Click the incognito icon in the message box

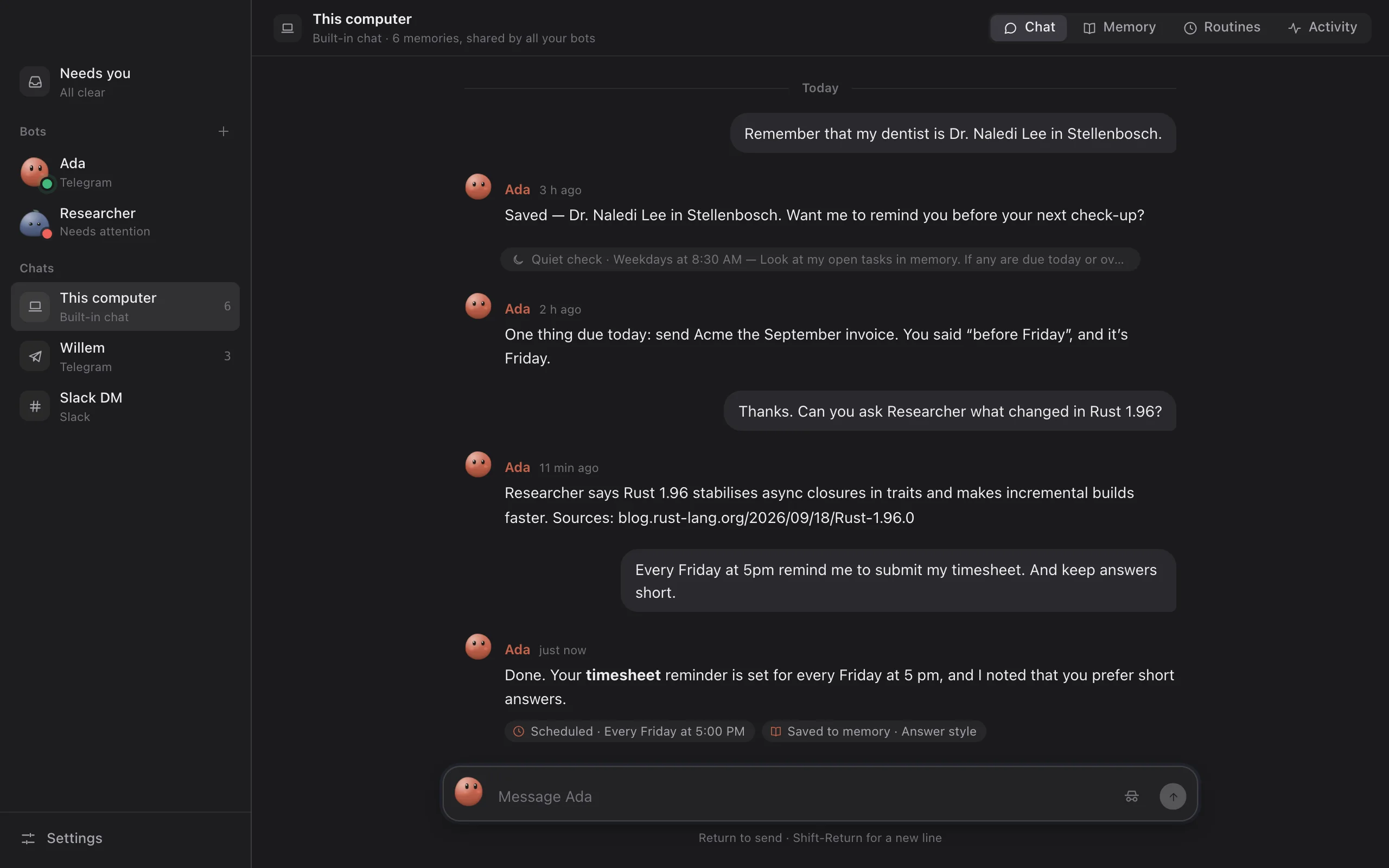click(x=1131, y=797)
